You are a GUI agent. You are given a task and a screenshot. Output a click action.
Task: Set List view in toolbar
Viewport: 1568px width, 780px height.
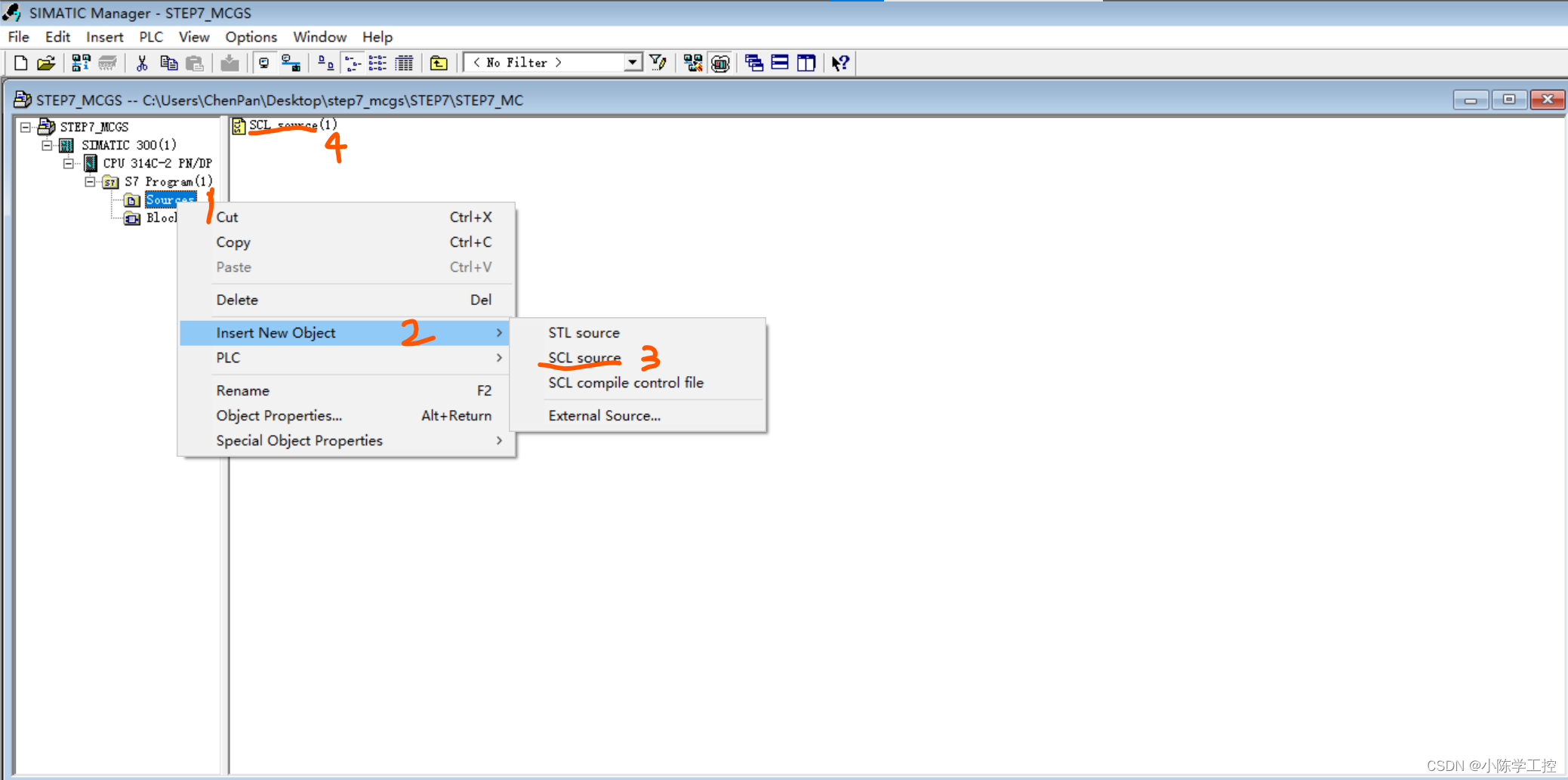pos(377,63)
